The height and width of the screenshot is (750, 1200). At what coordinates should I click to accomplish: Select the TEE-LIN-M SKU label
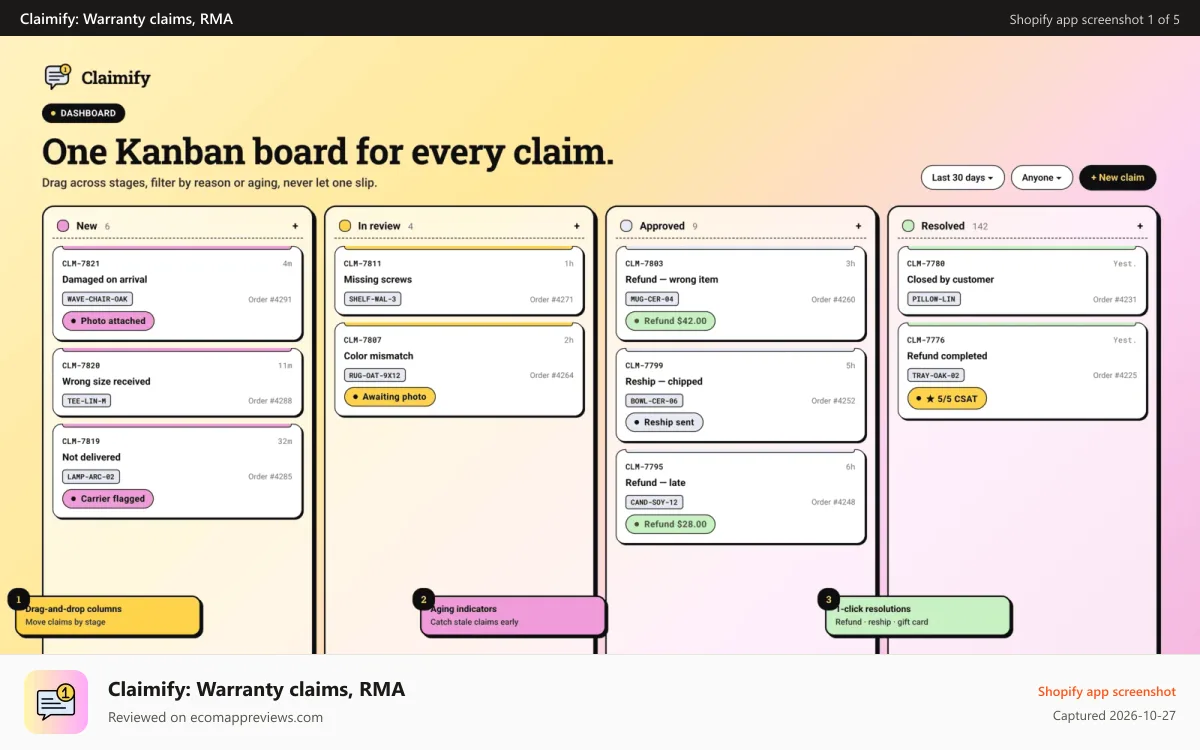point(87,401)
